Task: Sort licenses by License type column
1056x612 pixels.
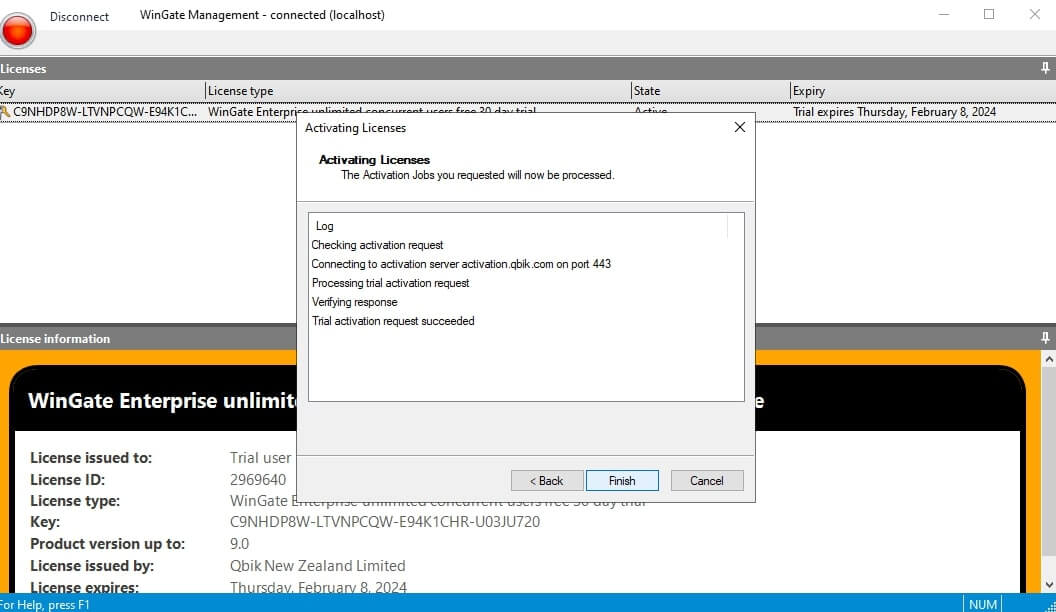Action: pos(418,91)
